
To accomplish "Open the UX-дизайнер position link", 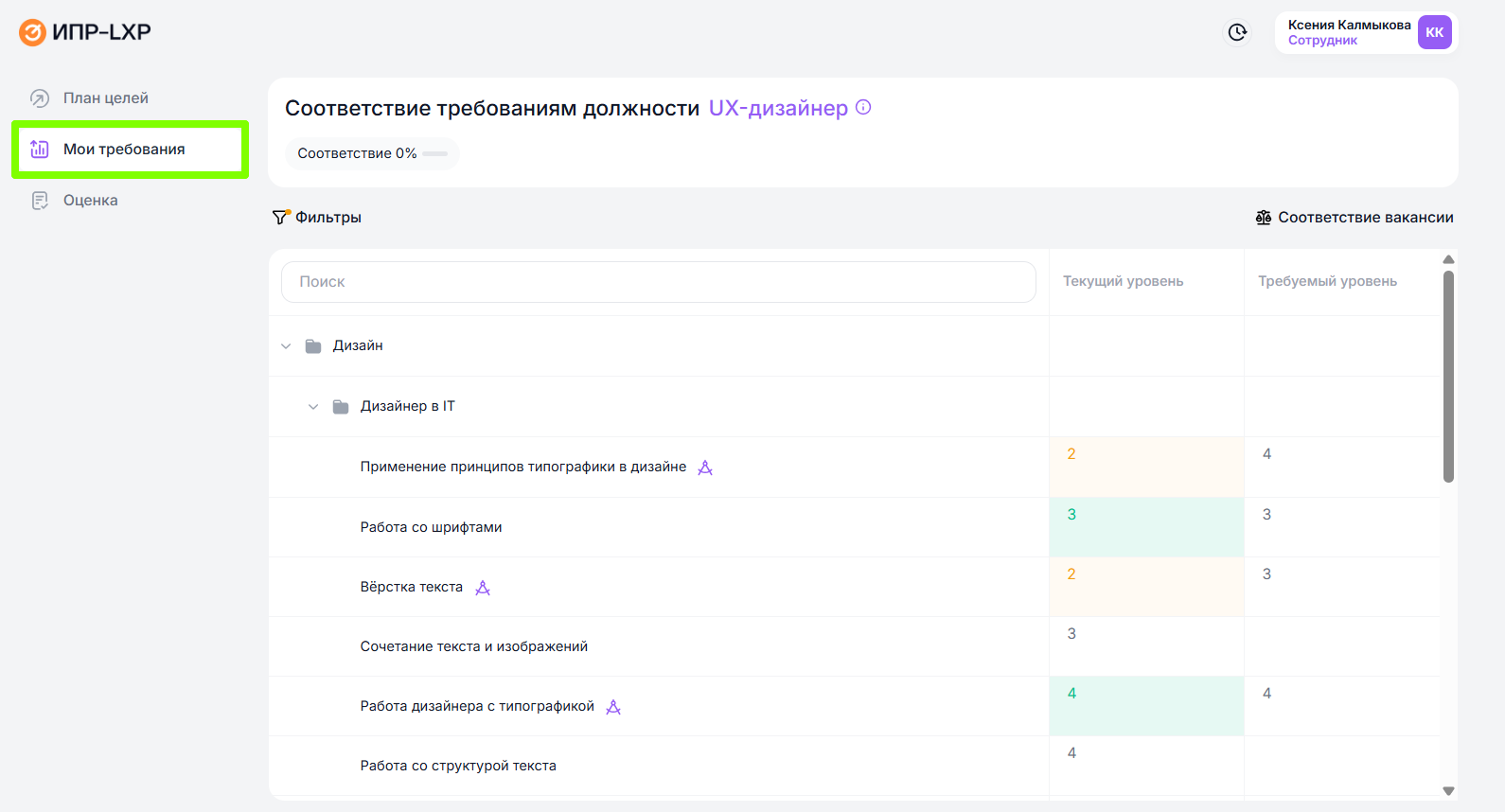I will coord(778,108).
